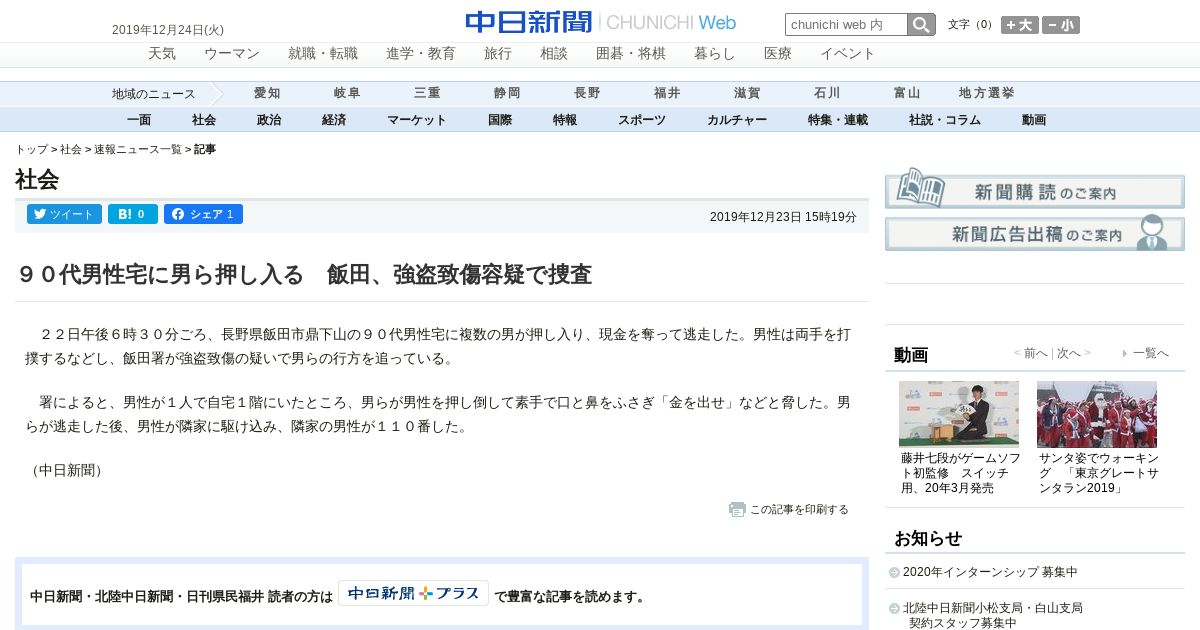1200x630 pixels.
Task: Increase text size with 大 button
Action: click(x=1020, y=25)
